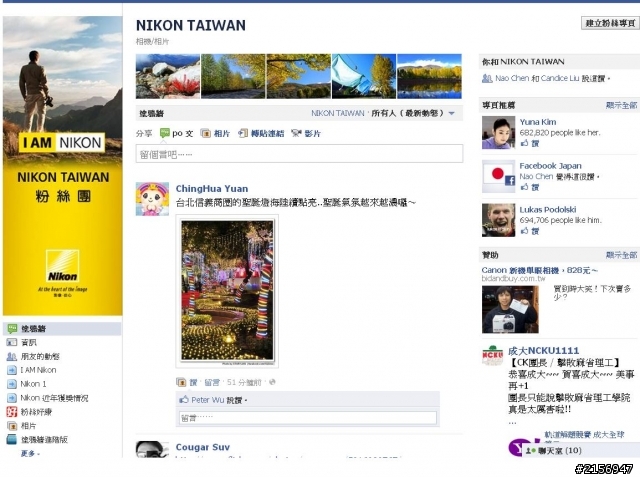Image resolution: width=640 pixels, height=477 pixels.
Task: Click thumbs-up icon under Yuna Kim
Action: (x=524, y=143)
